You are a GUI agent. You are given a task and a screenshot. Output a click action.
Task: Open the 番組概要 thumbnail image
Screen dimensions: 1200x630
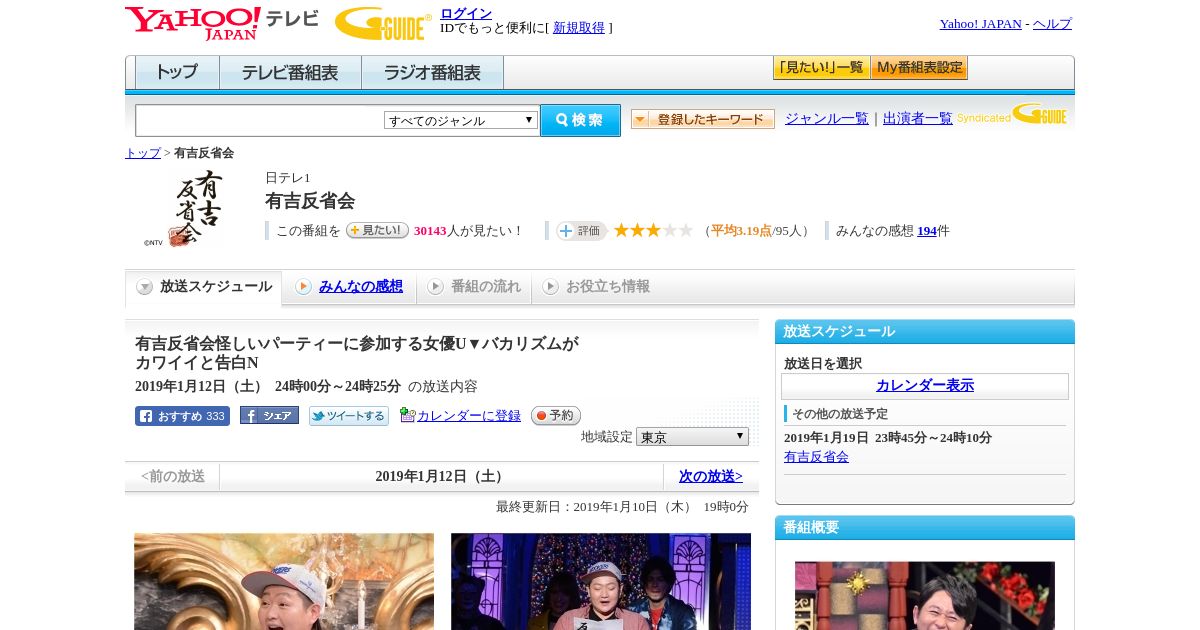click(x=925, y=595)
